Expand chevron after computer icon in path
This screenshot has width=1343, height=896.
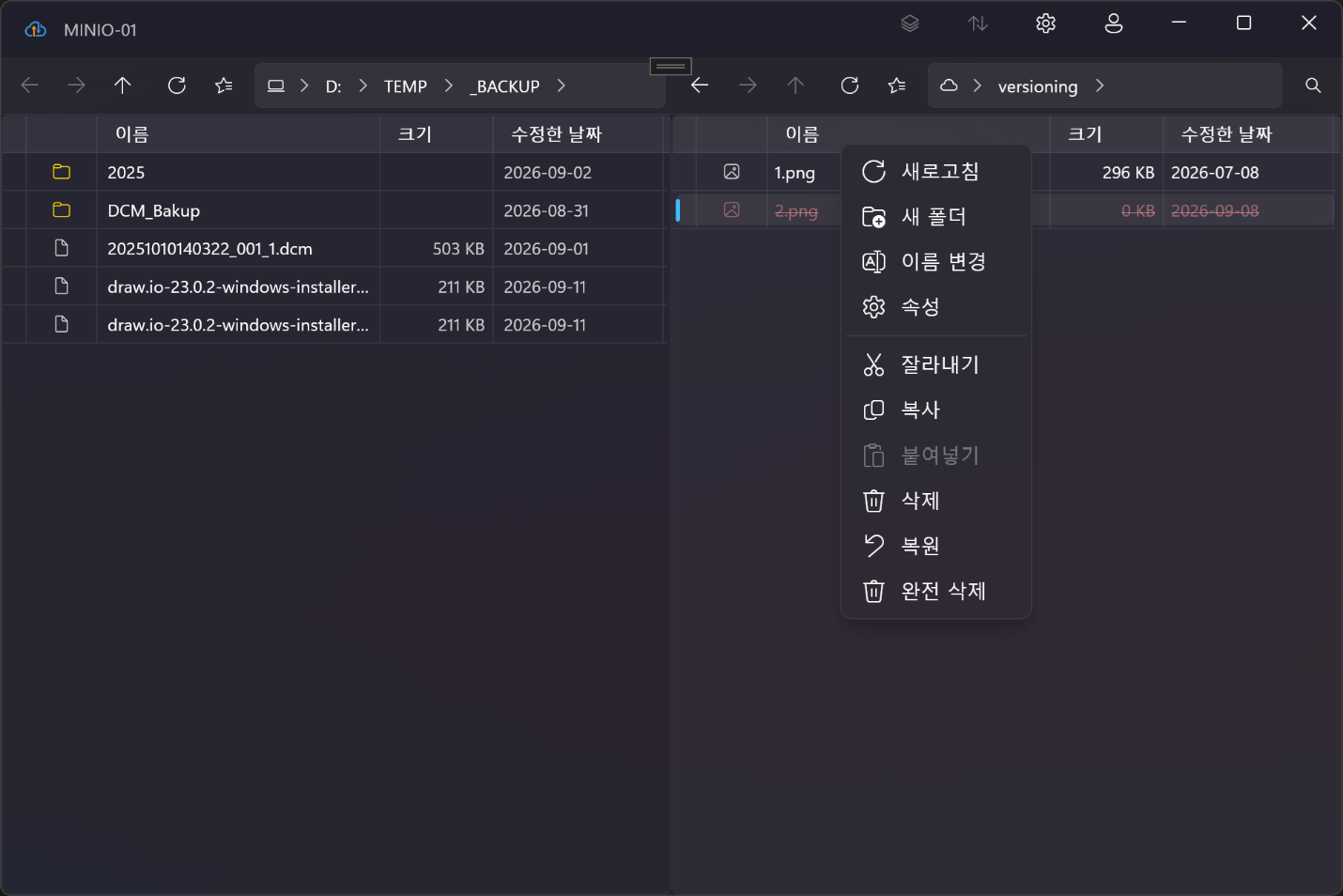click(x=304, y=85)
